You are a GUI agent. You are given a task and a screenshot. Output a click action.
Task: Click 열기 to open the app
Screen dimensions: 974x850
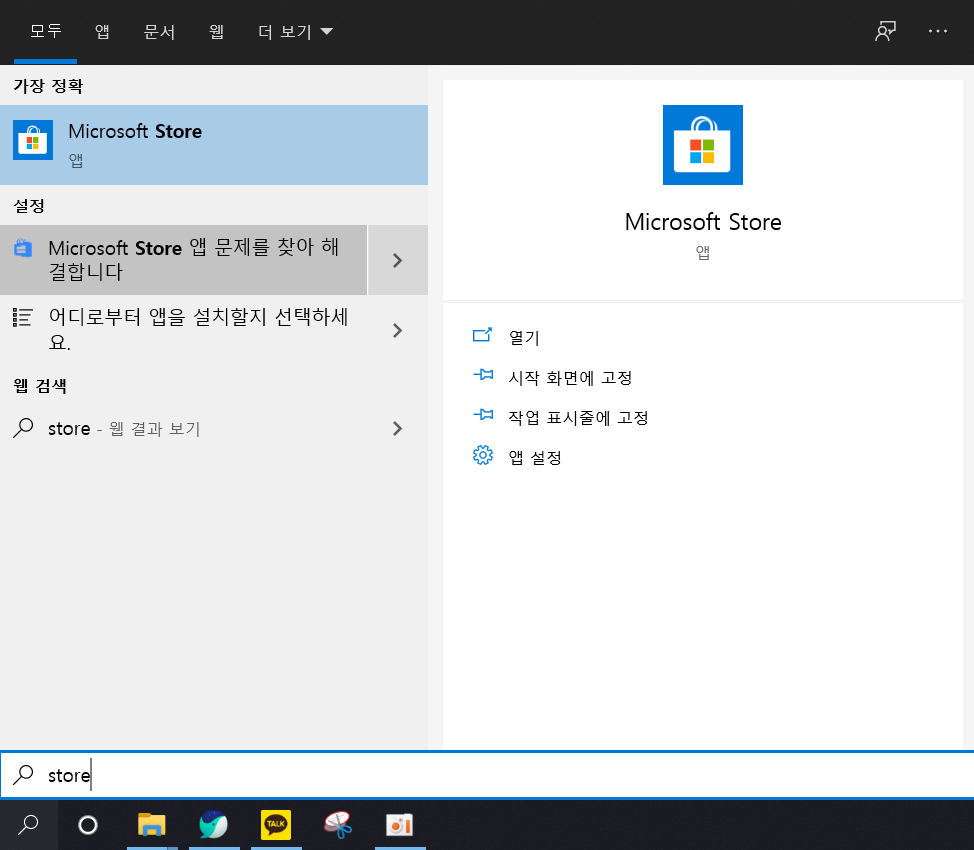pos(524,337)
